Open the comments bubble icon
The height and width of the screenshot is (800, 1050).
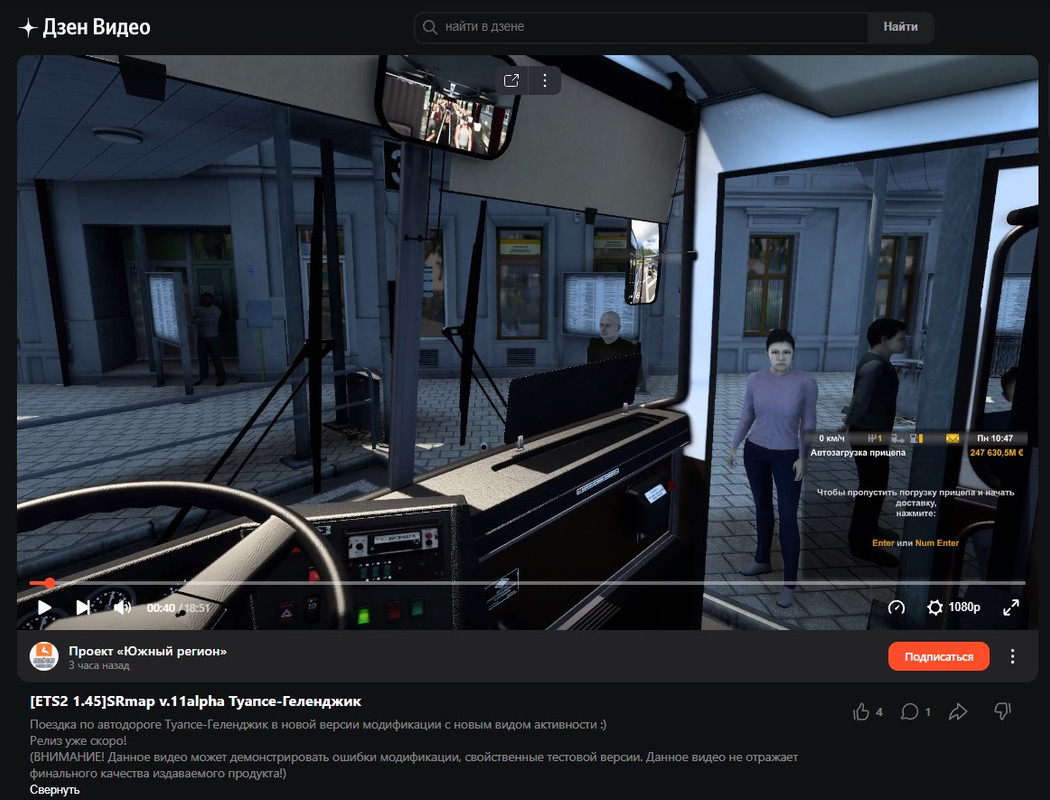909,712
